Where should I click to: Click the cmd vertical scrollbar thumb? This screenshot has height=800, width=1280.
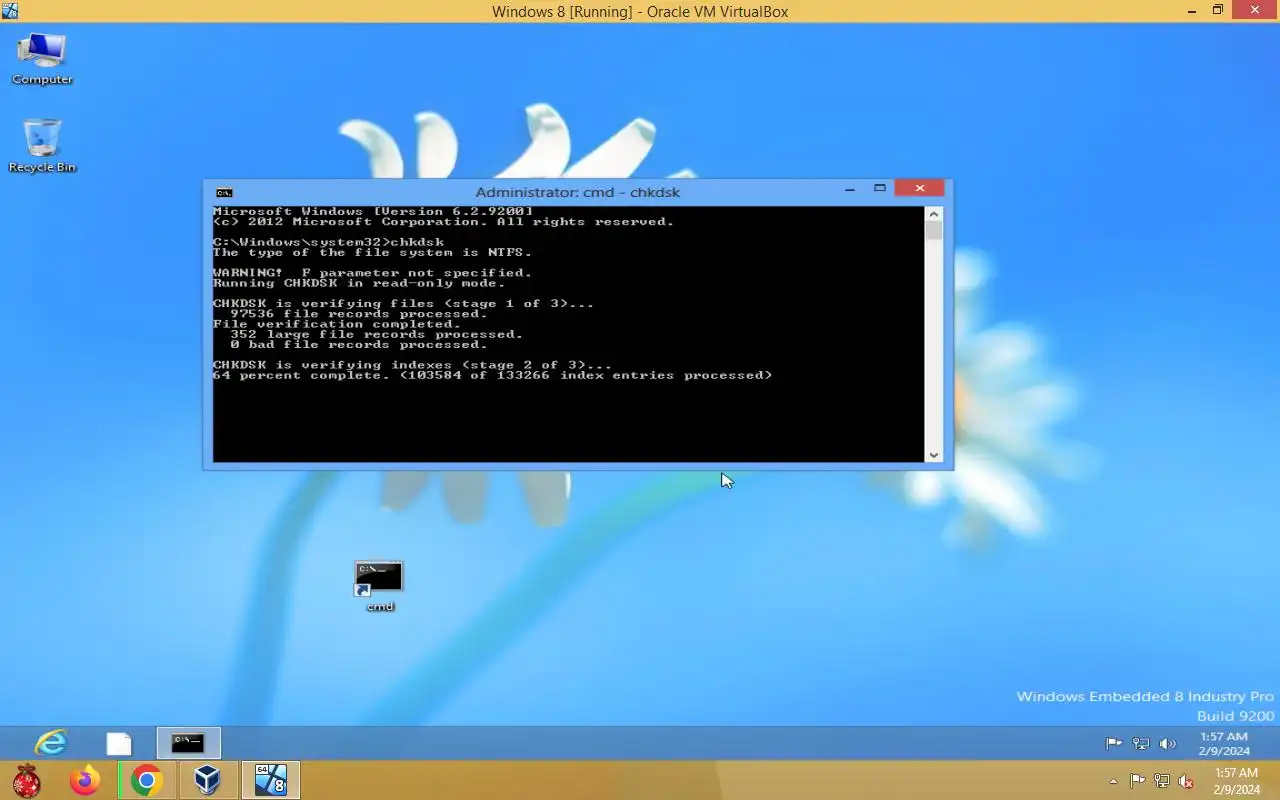[x=934, y=230]
